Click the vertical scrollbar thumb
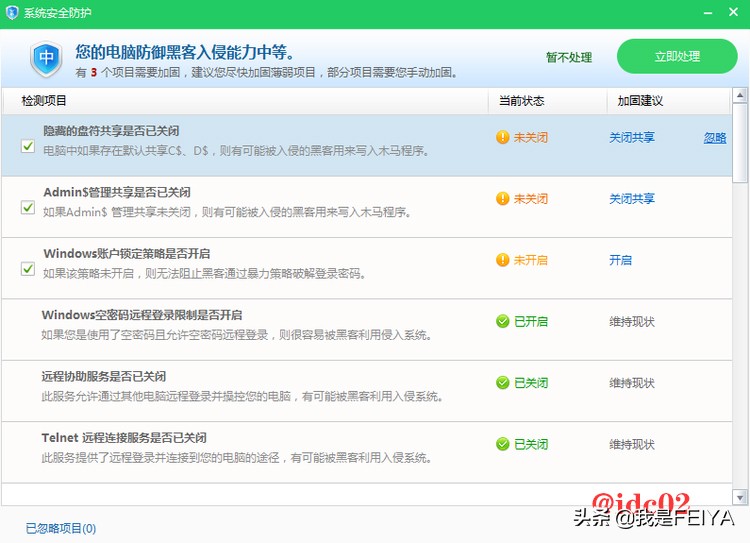The image size is (750, 543). point(740,142)
